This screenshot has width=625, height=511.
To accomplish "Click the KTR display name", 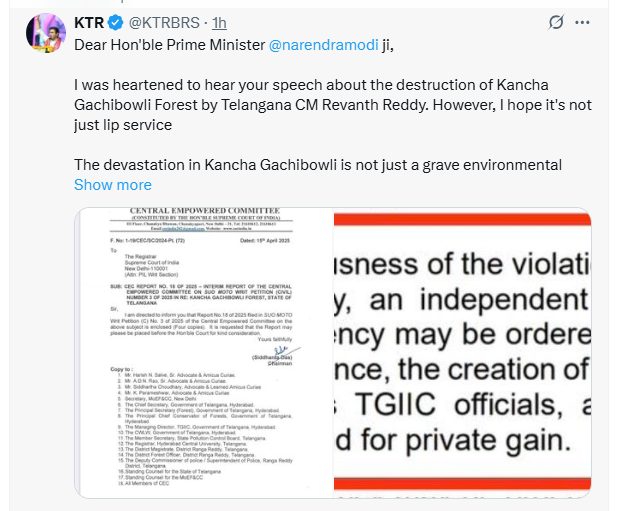I will (89, 23).
